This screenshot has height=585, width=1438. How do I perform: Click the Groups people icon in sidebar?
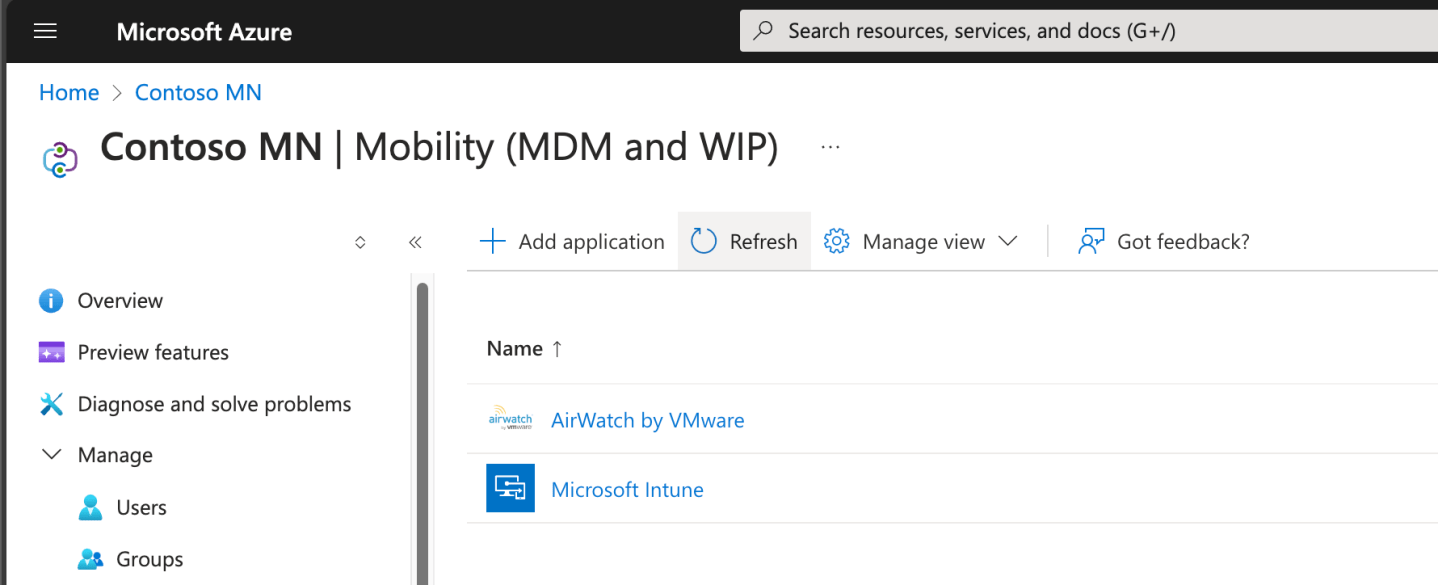coord(90,559)
